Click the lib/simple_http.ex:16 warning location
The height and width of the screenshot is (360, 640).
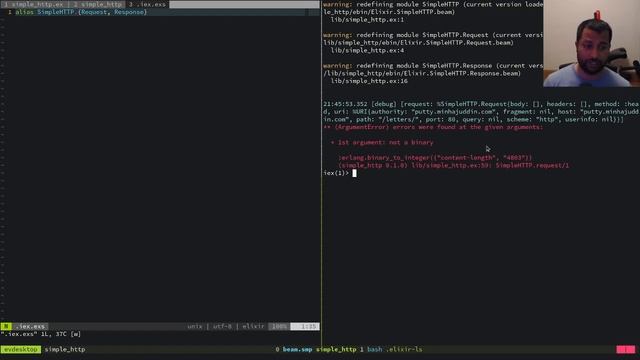[x=369, y=81]
